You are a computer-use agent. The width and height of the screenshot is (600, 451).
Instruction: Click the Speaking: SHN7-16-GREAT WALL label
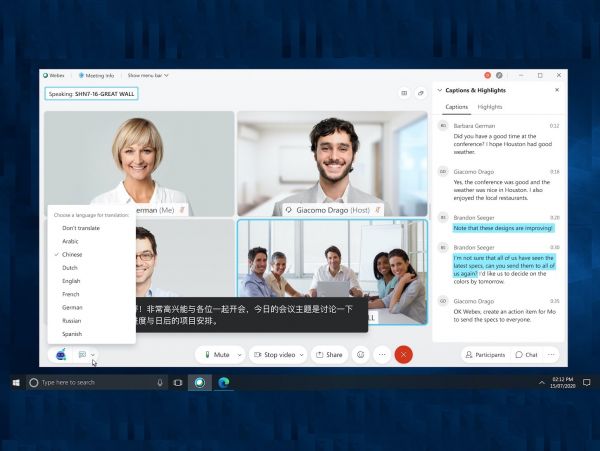pyautogui.click(x=91, y=94)
